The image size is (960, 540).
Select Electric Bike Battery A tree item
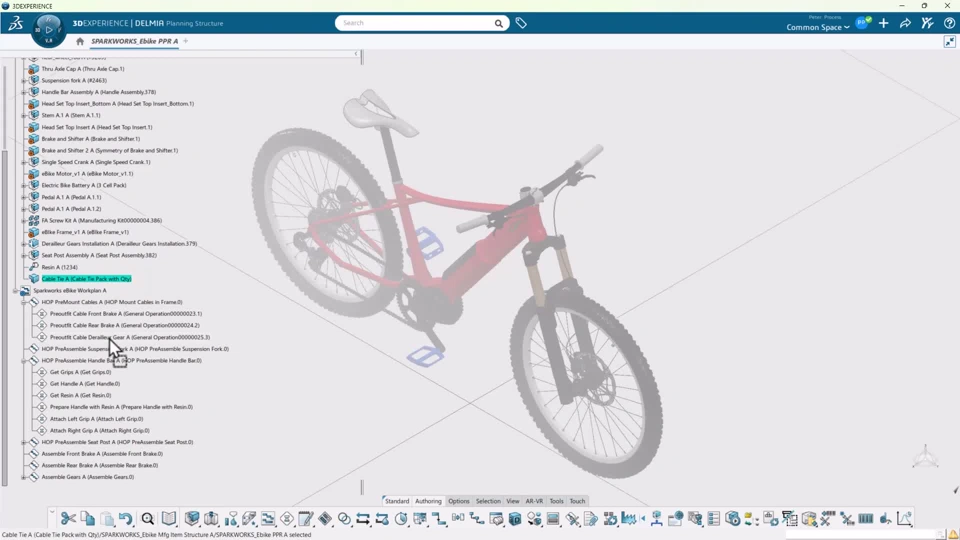(x=84, y=186)
